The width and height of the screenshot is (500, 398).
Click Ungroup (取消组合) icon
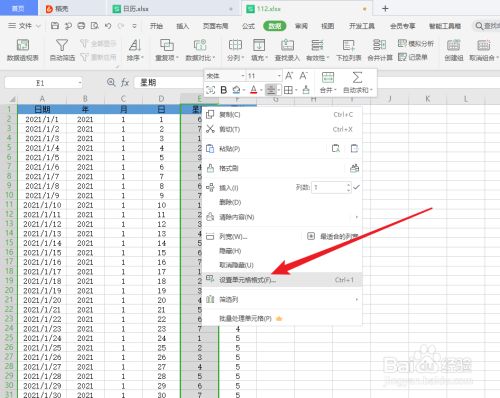[x=484, y=45]
